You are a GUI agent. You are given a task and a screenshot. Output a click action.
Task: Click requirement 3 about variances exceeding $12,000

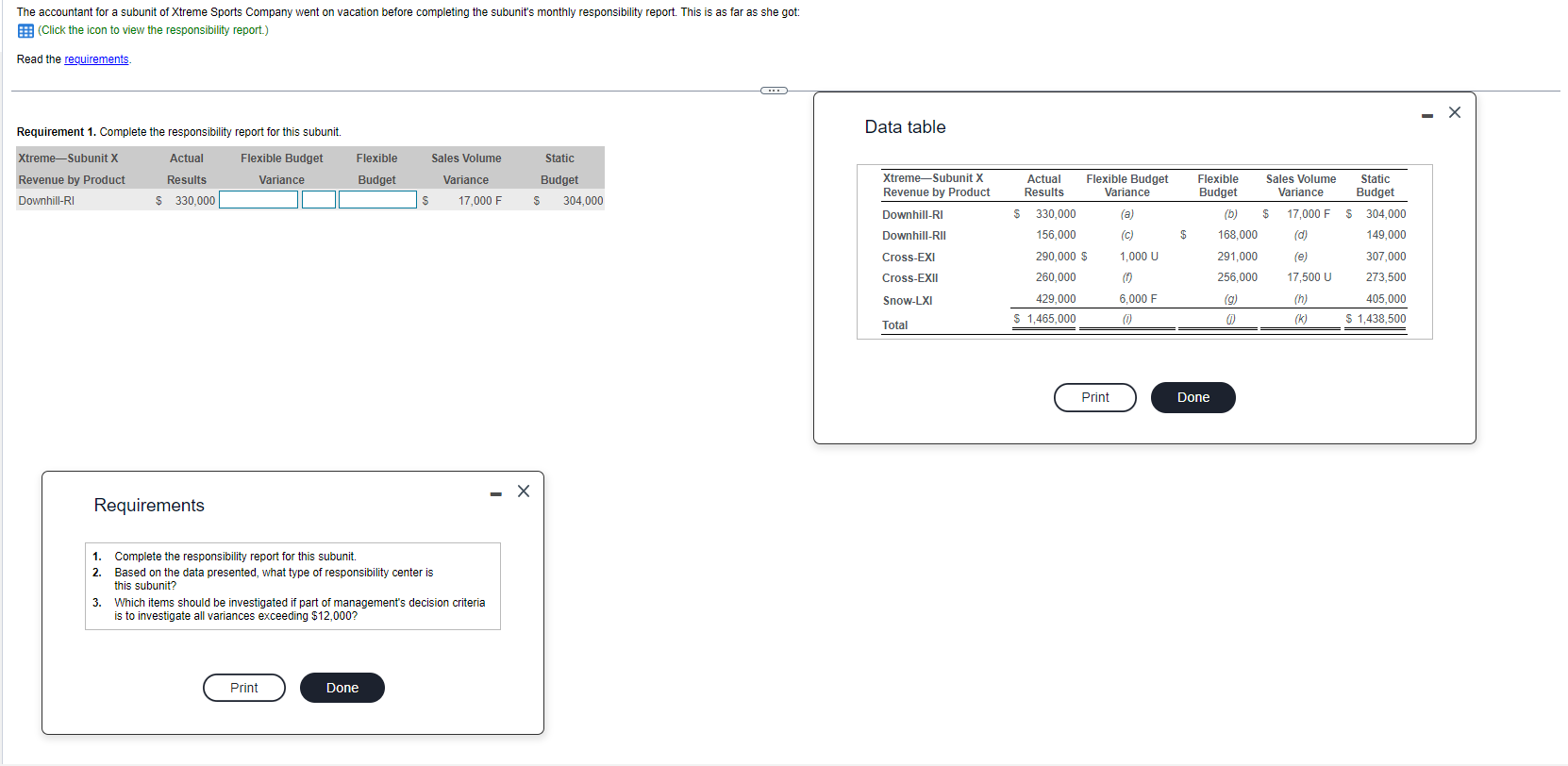(300, 609)
